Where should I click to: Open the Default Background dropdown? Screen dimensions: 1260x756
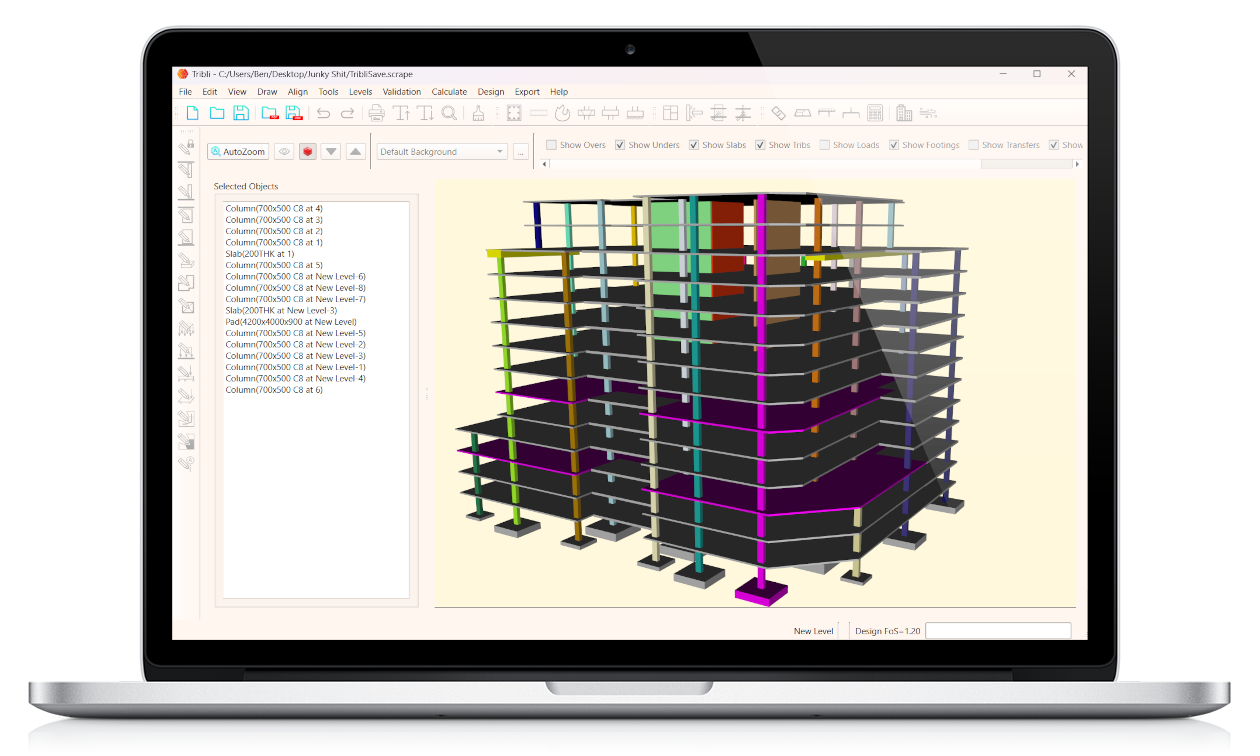499,150
